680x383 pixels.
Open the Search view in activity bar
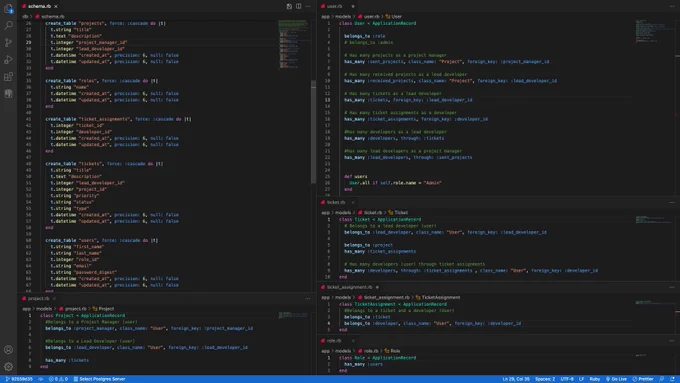click(x=8, y=25)
